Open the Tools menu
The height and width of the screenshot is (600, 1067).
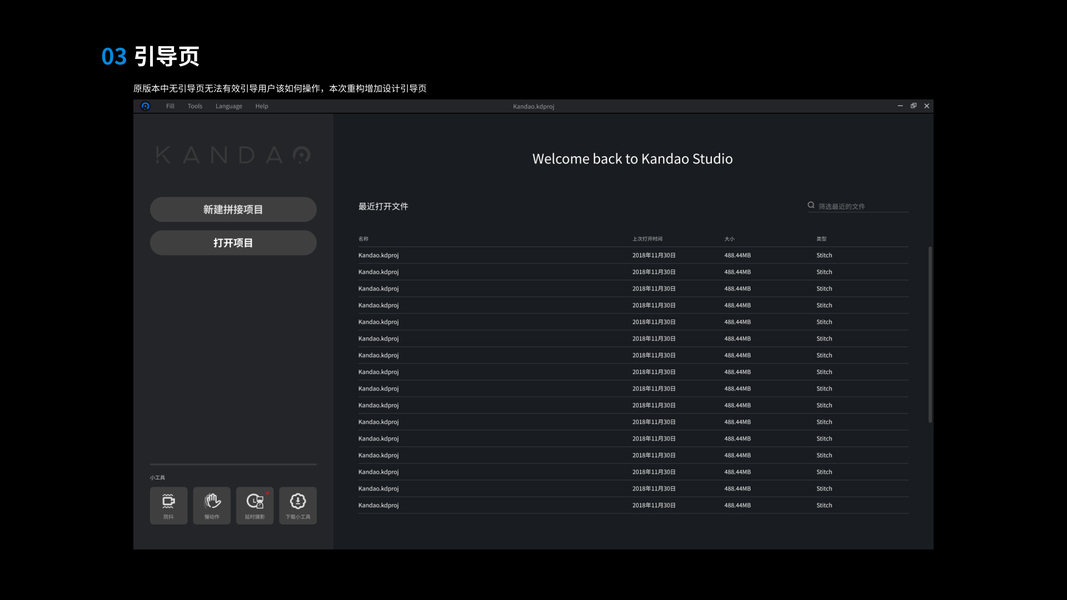(x=195, y=106)
